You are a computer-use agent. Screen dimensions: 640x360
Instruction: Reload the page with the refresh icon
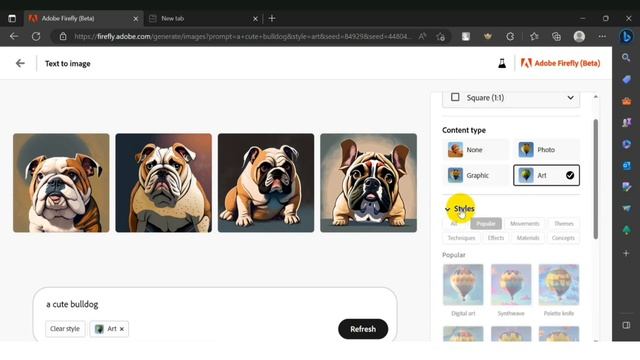(36, 36)
